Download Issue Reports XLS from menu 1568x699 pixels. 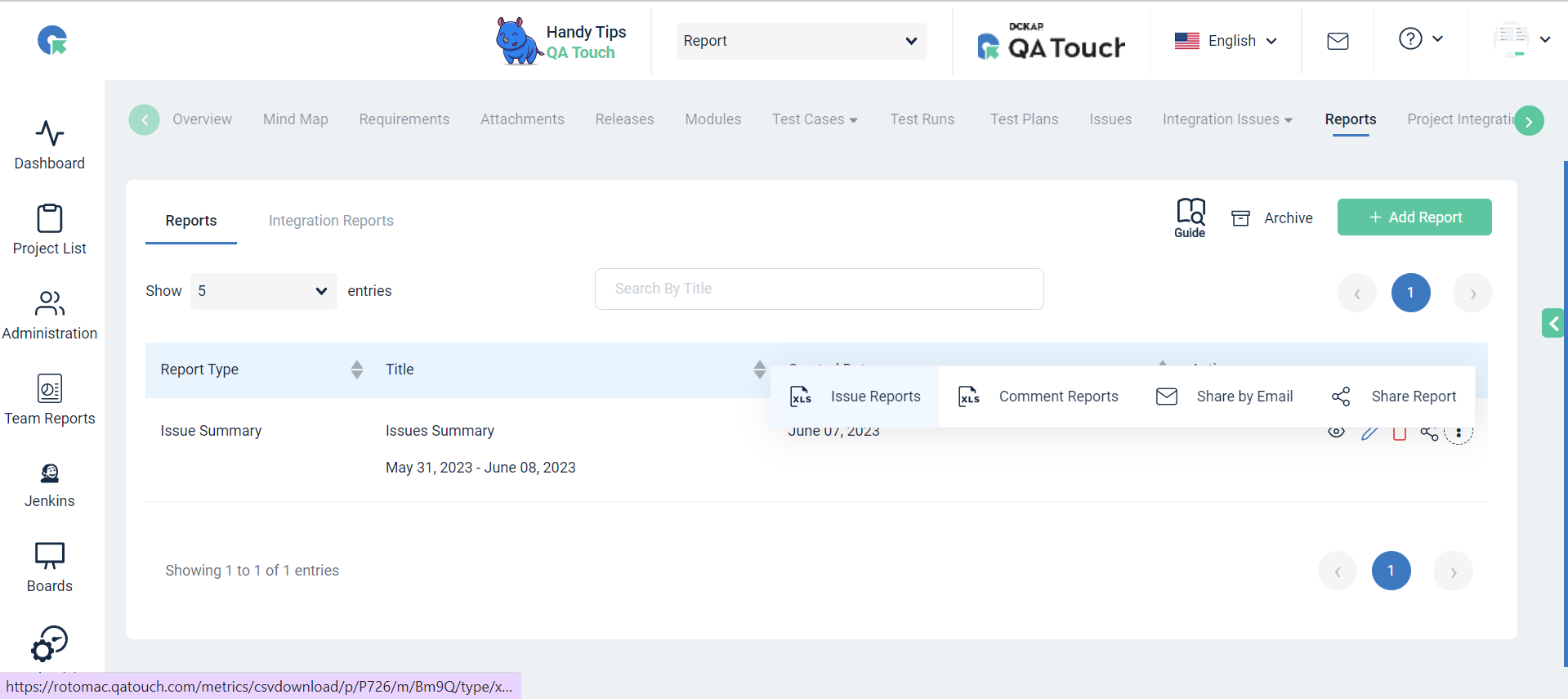point(855,397)
